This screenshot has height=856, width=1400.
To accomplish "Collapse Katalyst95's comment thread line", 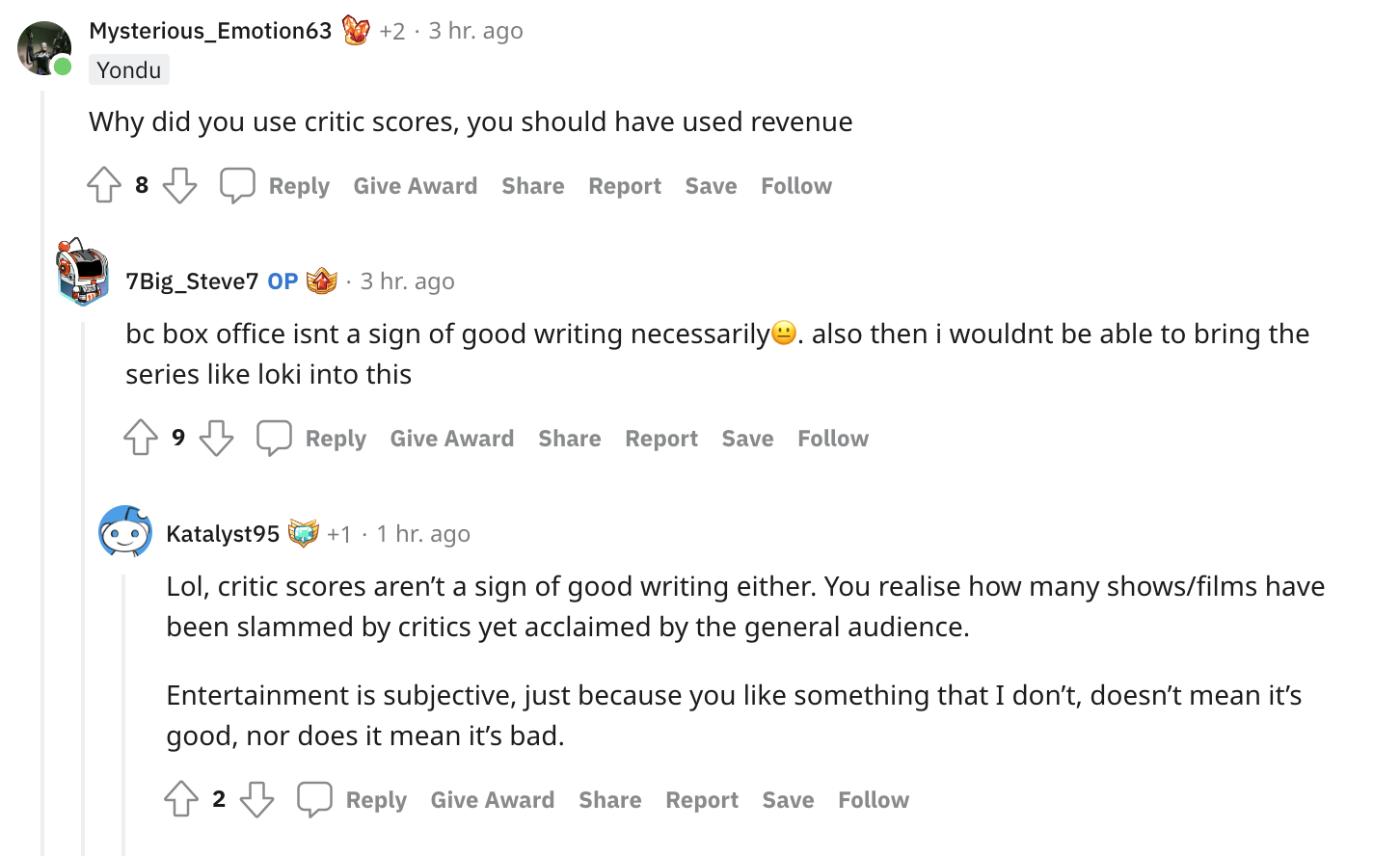I will pos(123,713).
